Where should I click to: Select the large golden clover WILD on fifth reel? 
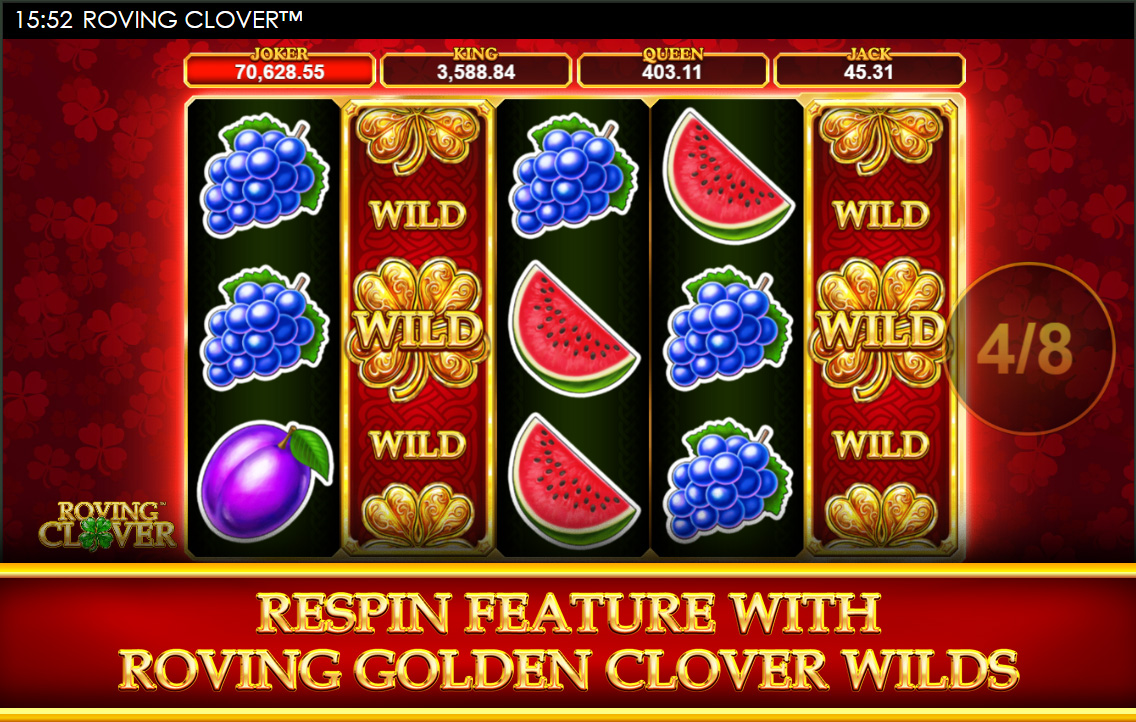tap(880, 329)
